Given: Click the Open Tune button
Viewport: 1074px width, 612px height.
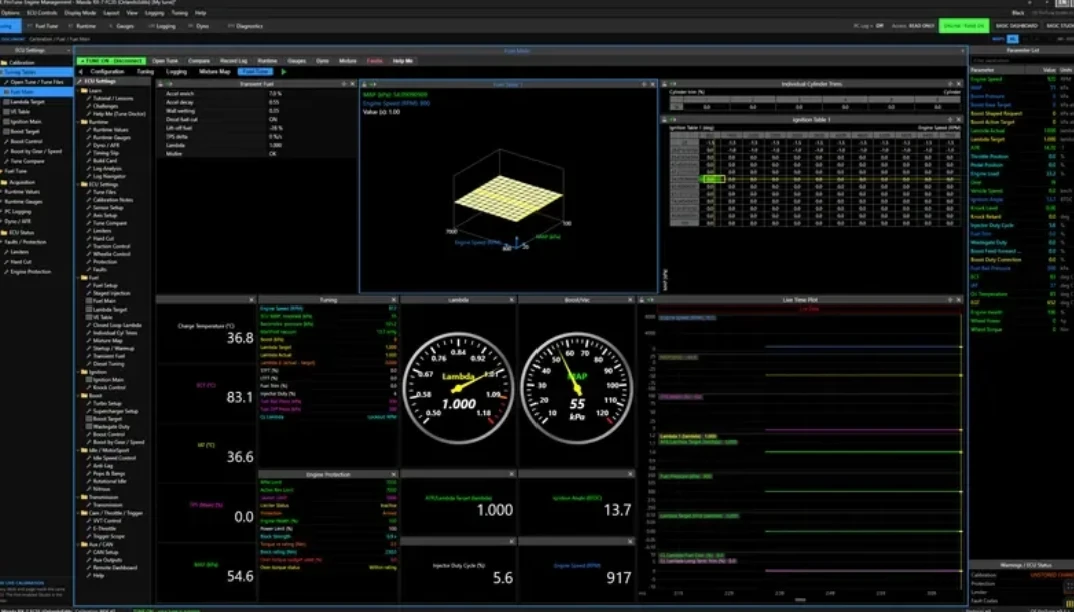Looking at the screenshot, I should click(165, 61).
